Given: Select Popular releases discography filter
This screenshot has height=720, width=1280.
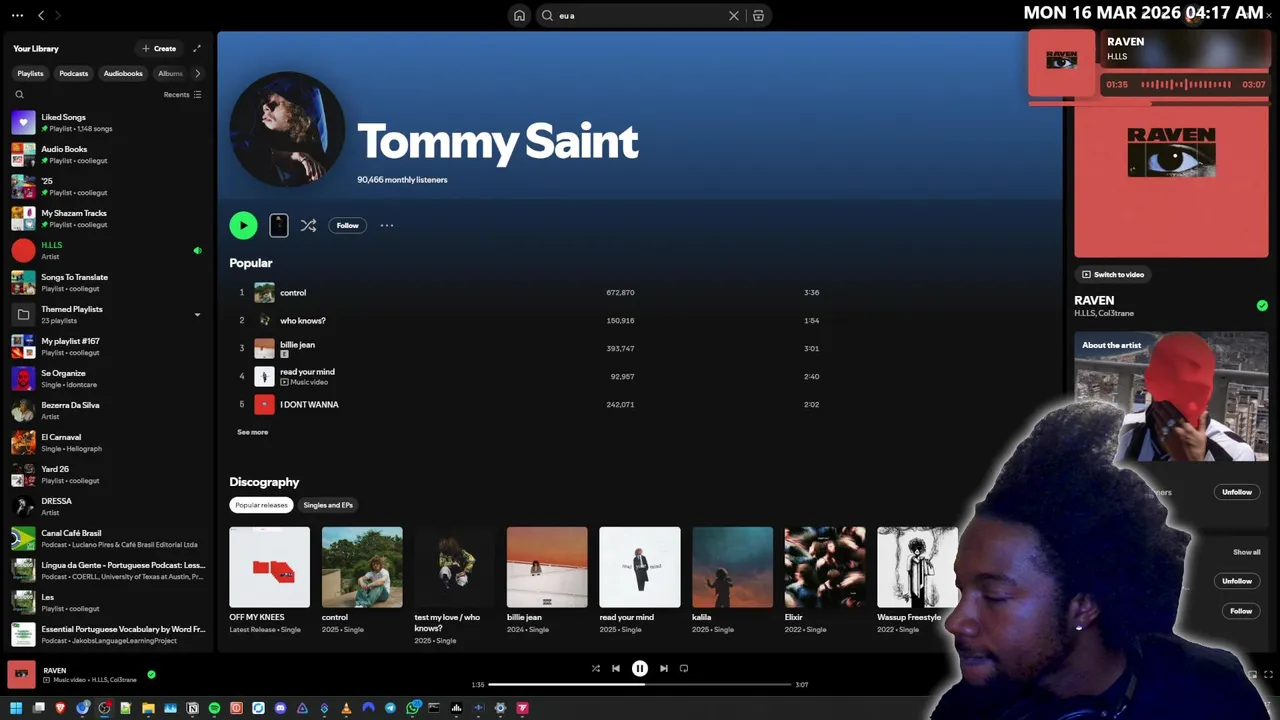Looking at the screenshot, I should point(261,505).
